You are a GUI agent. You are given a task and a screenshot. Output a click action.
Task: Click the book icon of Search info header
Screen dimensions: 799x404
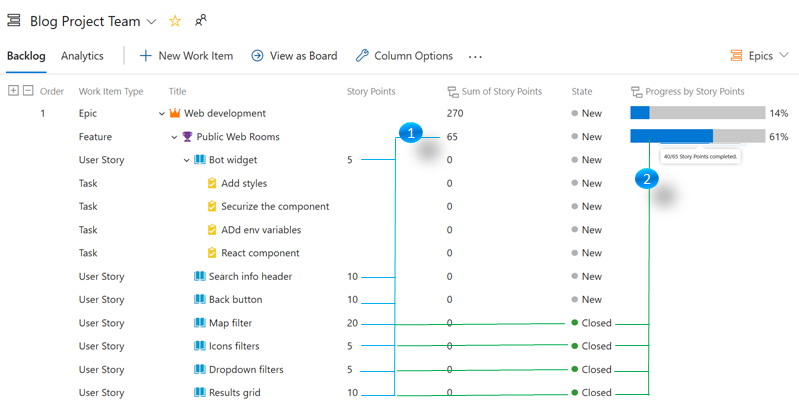[200, 276]
